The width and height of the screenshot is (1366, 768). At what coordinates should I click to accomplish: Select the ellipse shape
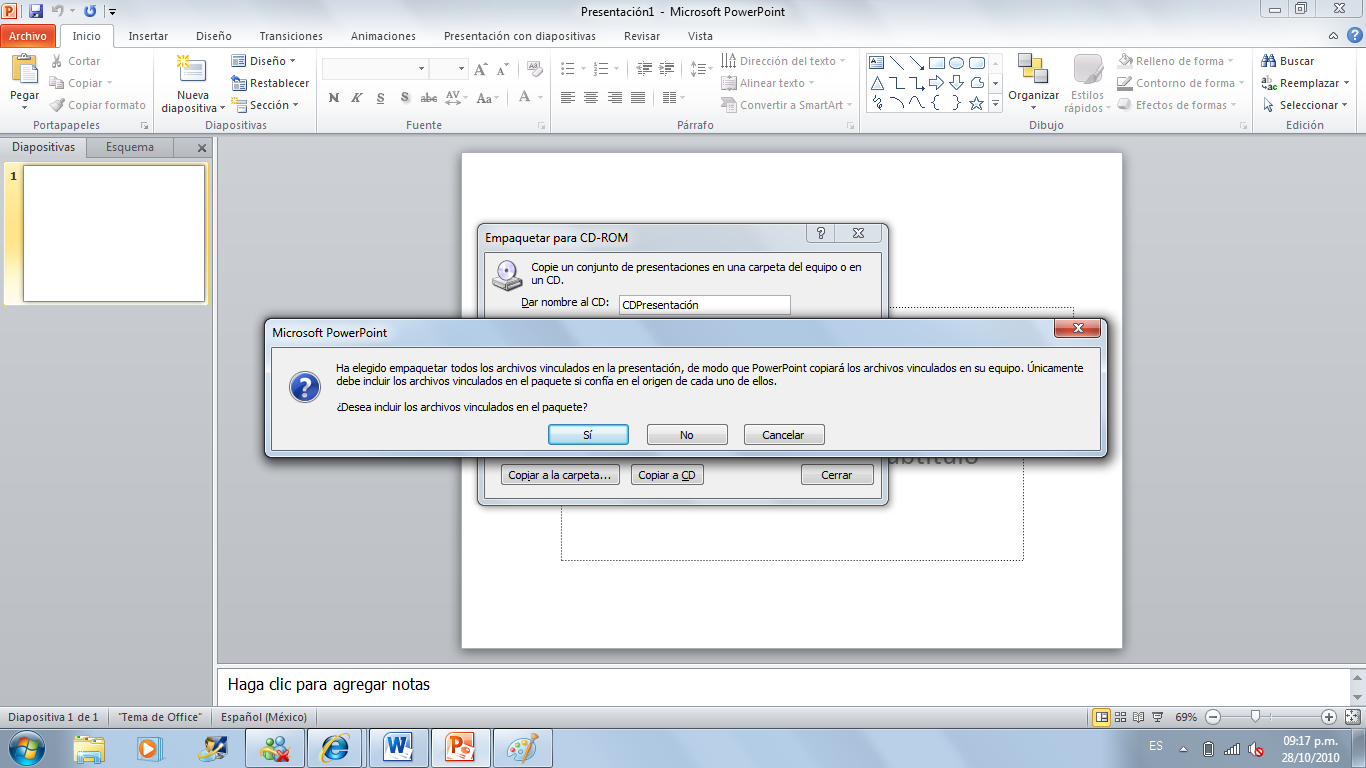pyautogui.click(x=957, y=62)
